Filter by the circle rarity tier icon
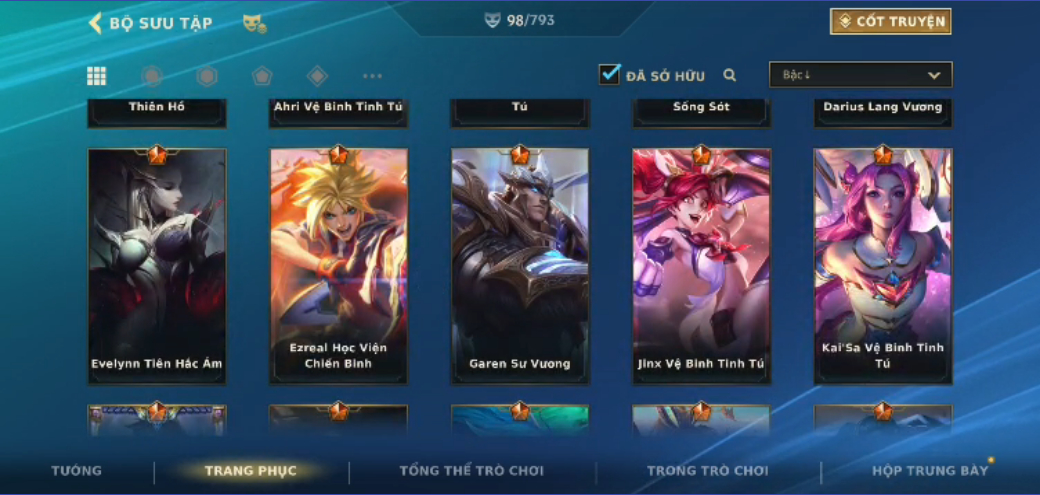Viewport: 1040px width, 495px height. [x=152, y=76]
